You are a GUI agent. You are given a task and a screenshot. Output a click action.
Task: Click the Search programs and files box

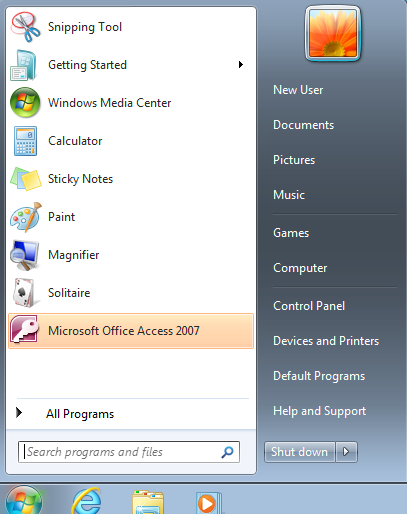coord(129,452)
